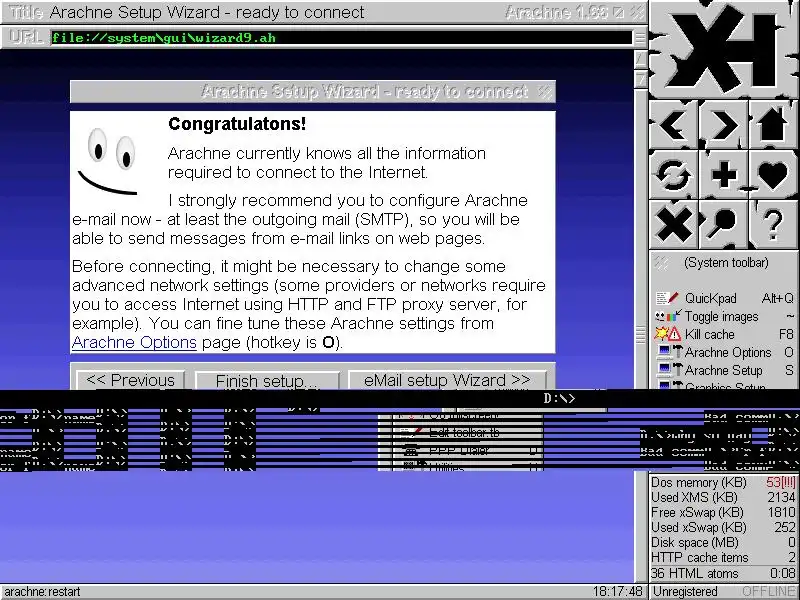
Task: Click the smiley face image in wizard
Action: (x=109, y=160)
